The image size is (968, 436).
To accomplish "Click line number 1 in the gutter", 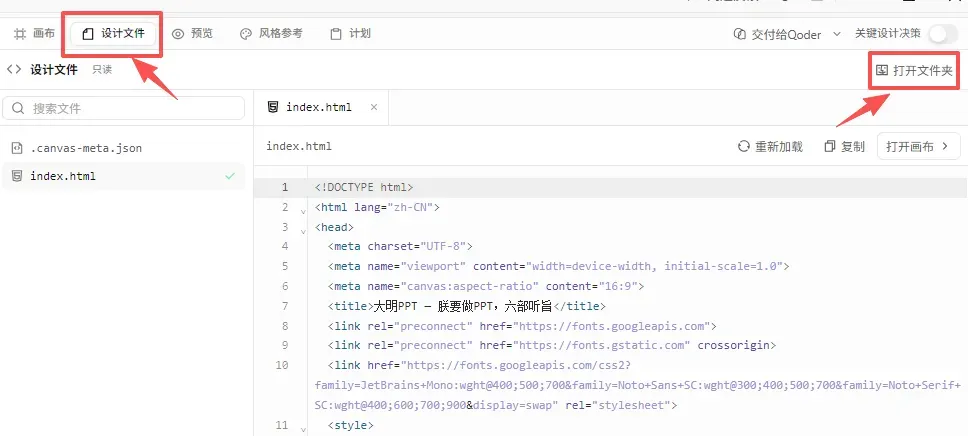I will tap(285, 187).
